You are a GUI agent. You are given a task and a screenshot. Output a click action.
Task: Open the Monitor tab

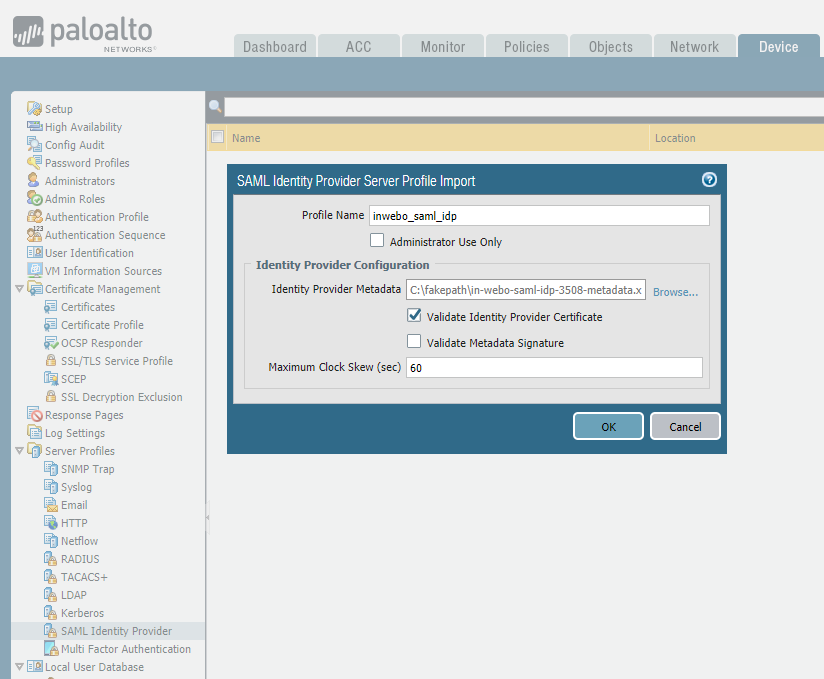pyautogui.click(x=442, y=47)
